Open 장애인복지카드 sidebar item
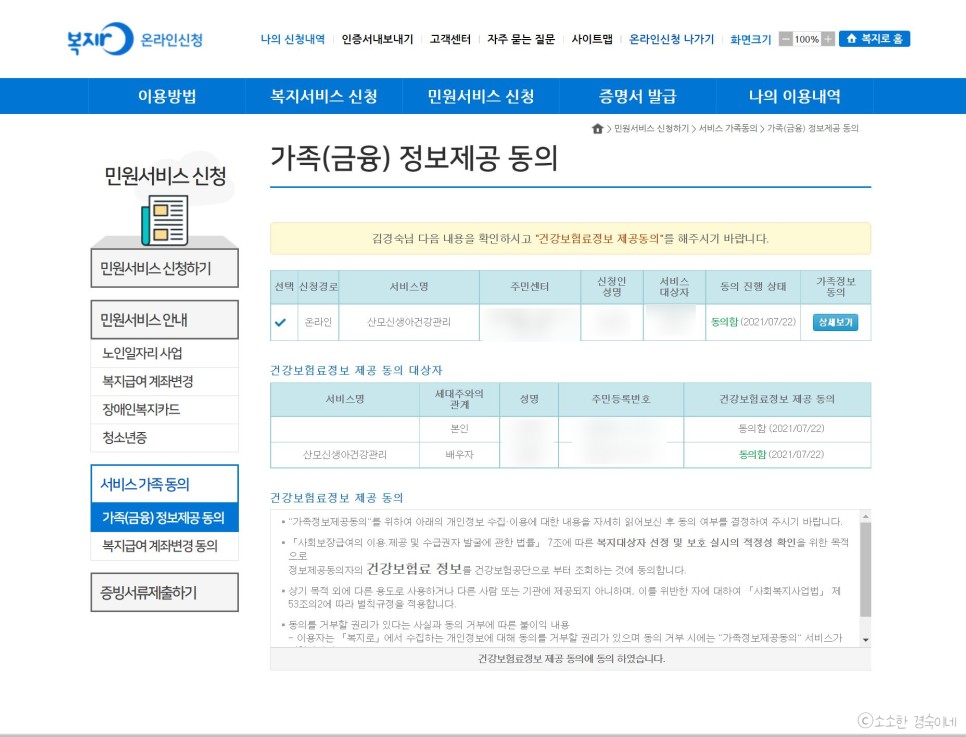This screenshot has width=966, height=737. (x=164, y=409)
